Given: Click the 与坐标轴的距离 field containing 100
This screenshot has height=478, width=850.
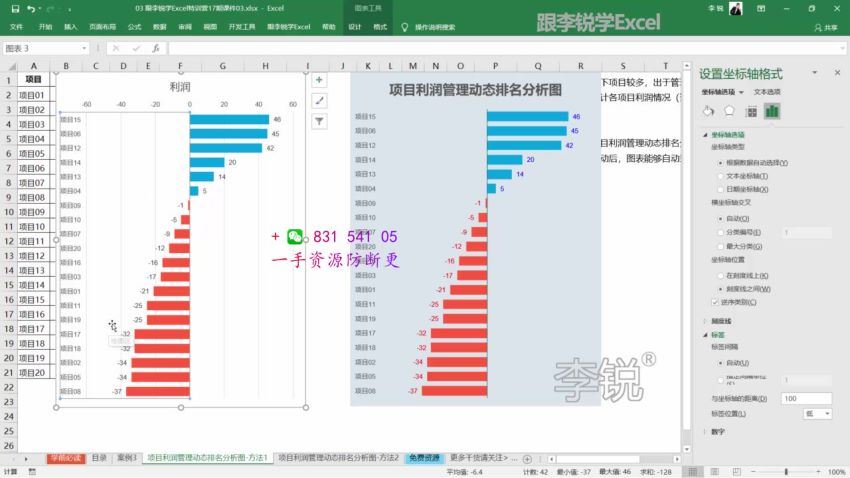Looking at the screenshot, I should point(806,398).
